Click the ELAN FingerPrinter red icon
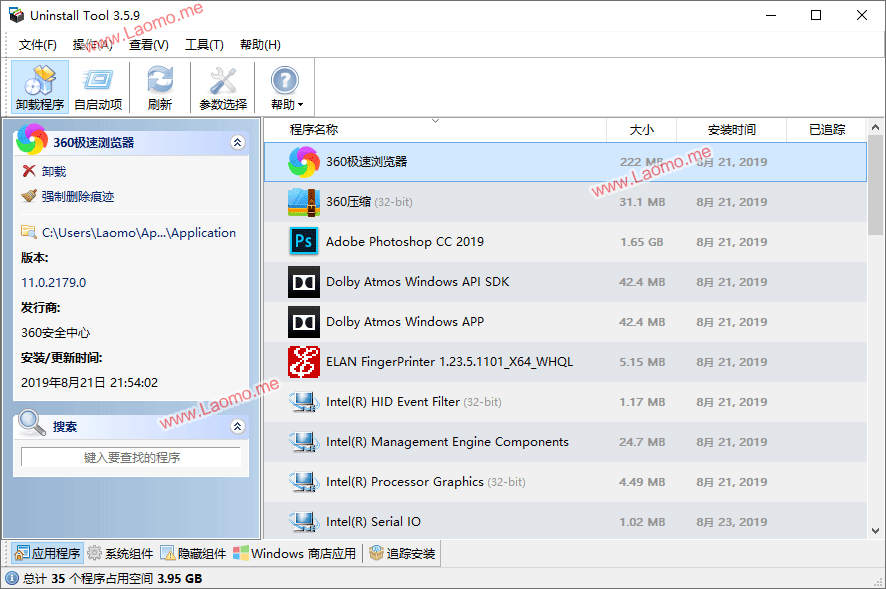This screenshot has width=886, height=589. point(304,362)
